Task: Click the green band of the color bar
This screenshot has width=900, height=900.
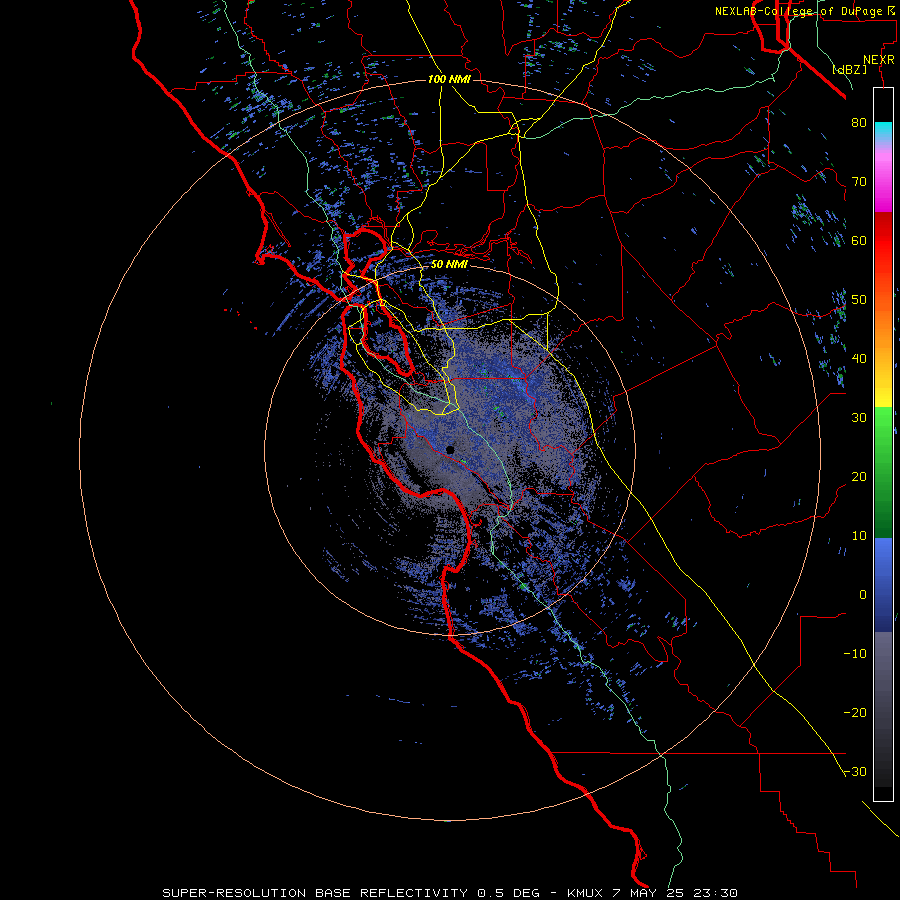Action: (x=883, y=472)
